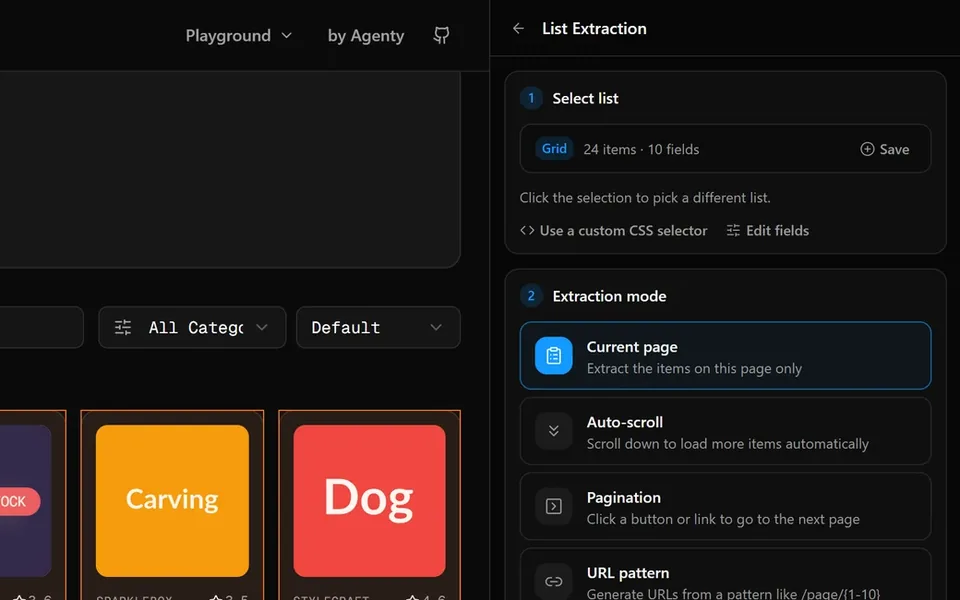Open the GitHub icon link
Viewport: 960px width, 600px height.
[441, 36]
